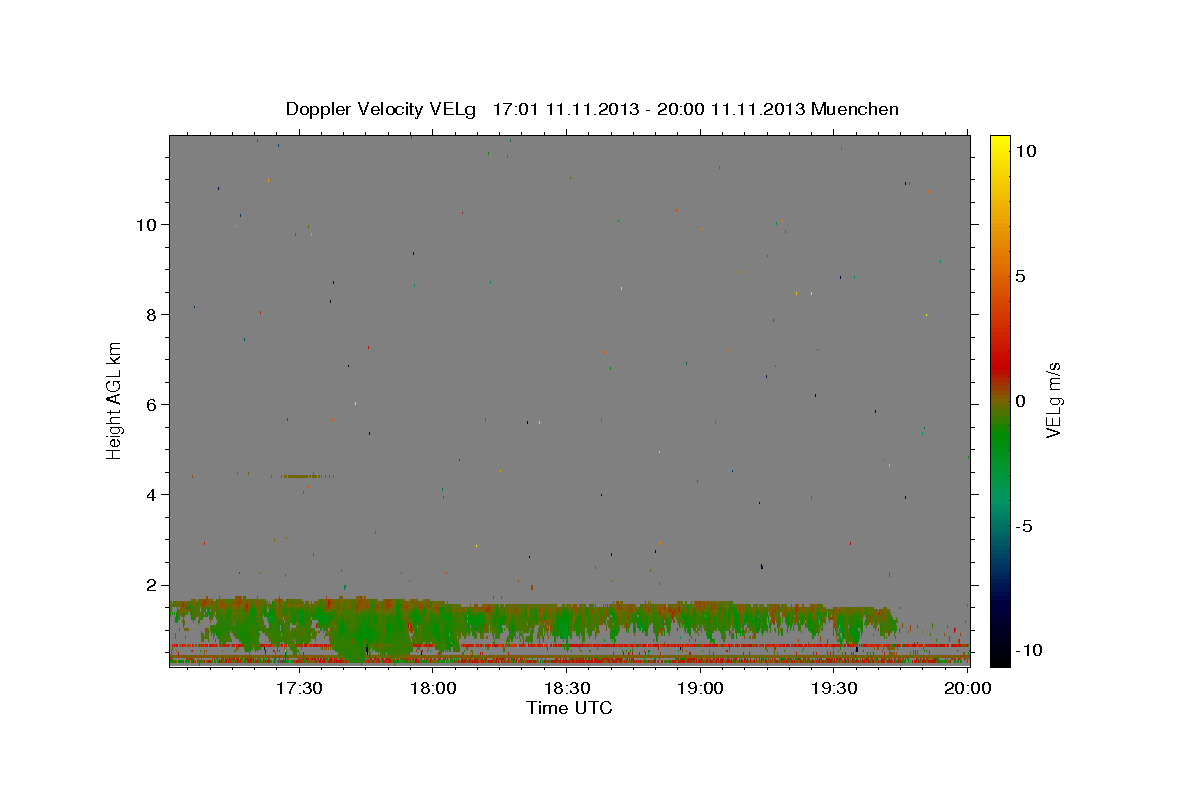Click the colorbar value 5
This screenshot has width=1200, height=800.
point(1020,276)
